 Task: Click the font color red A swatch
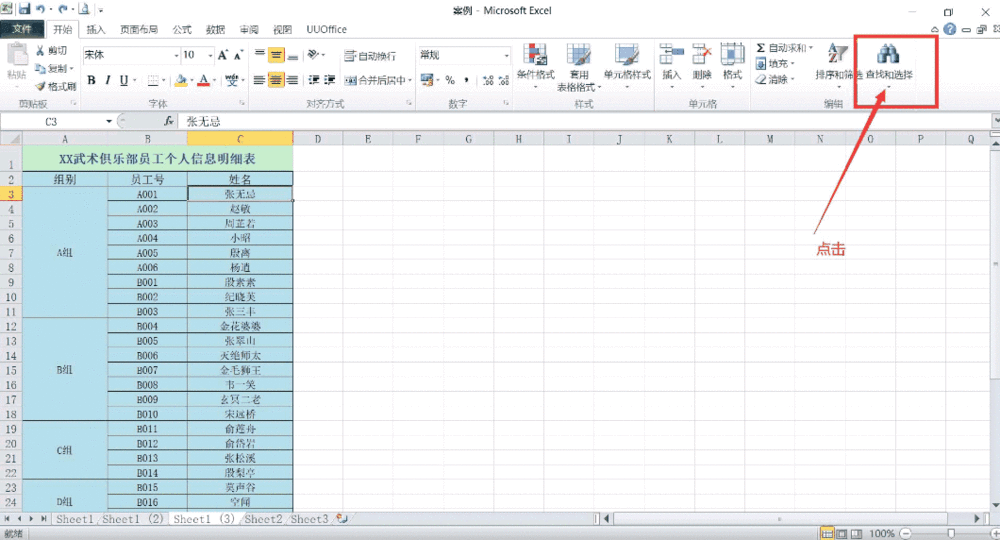point(203,80)
